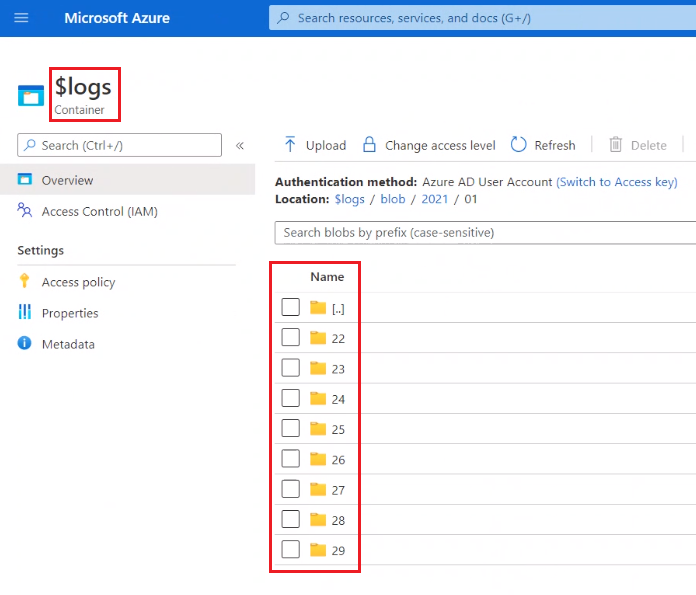696x595 pixels.
Task: Click the Metadata info icon
Action: [x=24, y=343]
